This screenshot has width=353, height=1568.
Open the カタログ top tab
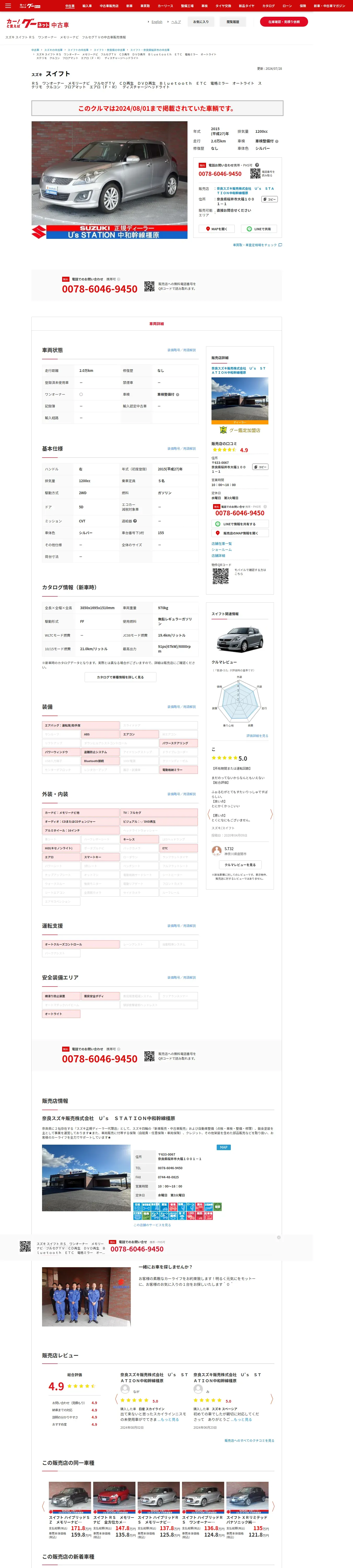(268, 5)
